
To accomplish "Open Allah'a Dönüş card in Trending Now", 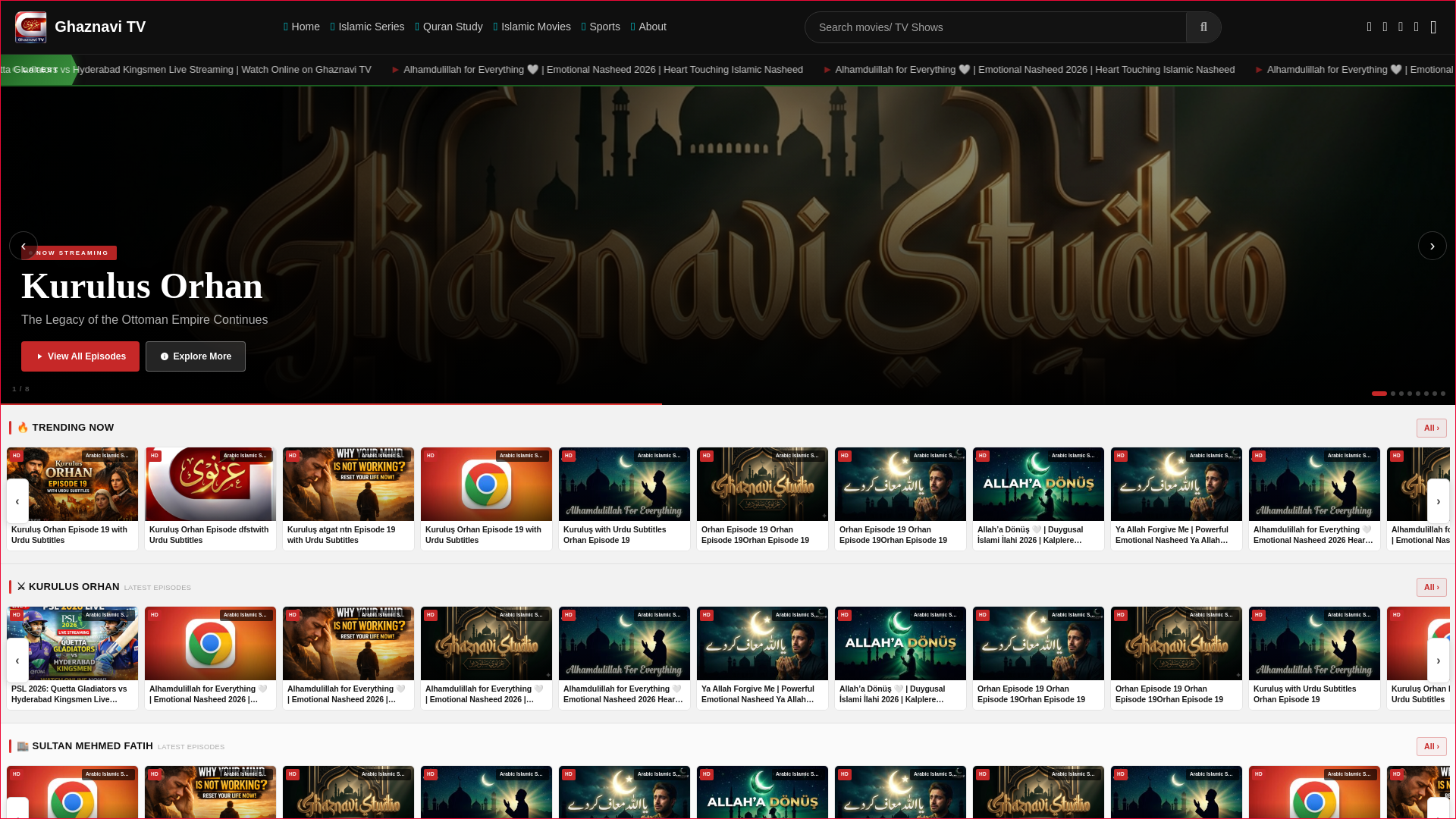I will click(x=1038, y=499).
